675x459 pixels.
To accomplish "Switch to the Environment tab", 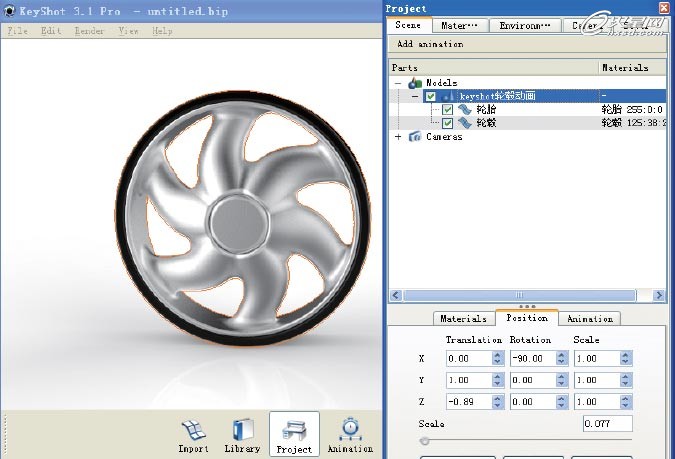I will click(x=527, y=26).
